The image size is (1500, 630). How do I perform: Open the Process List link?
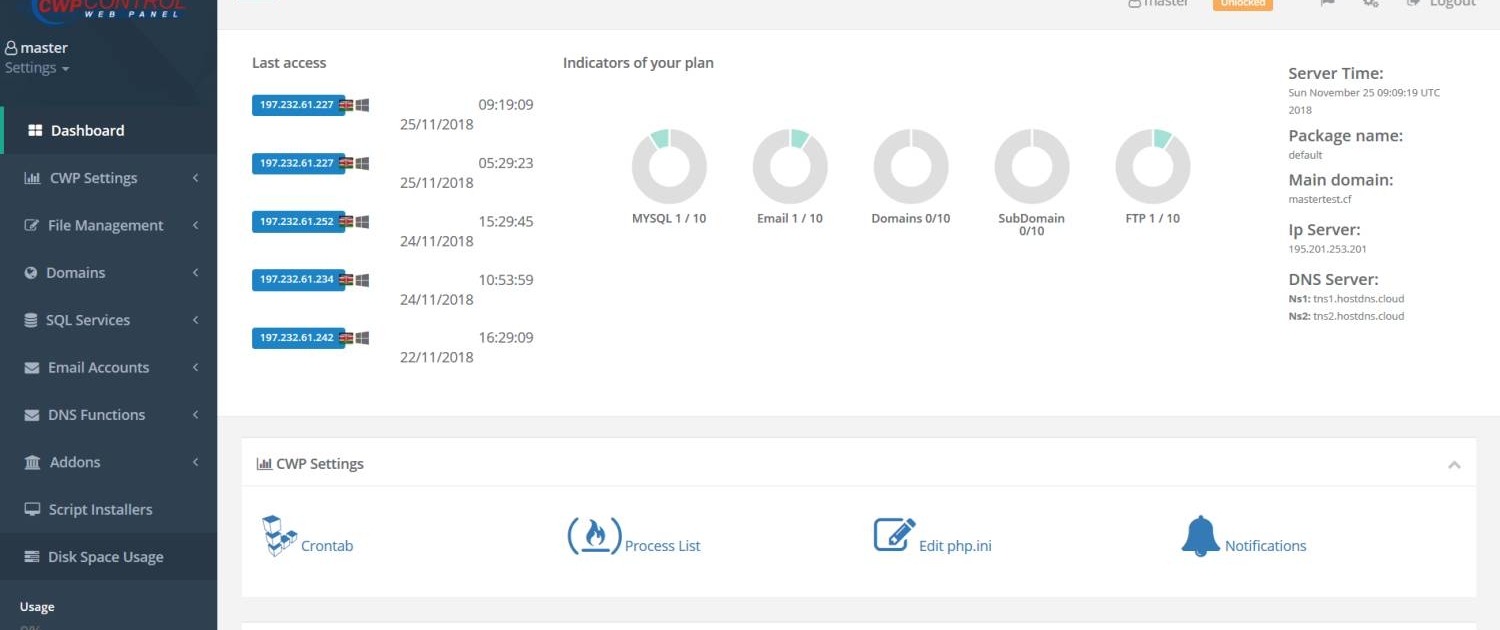point(662,546)
